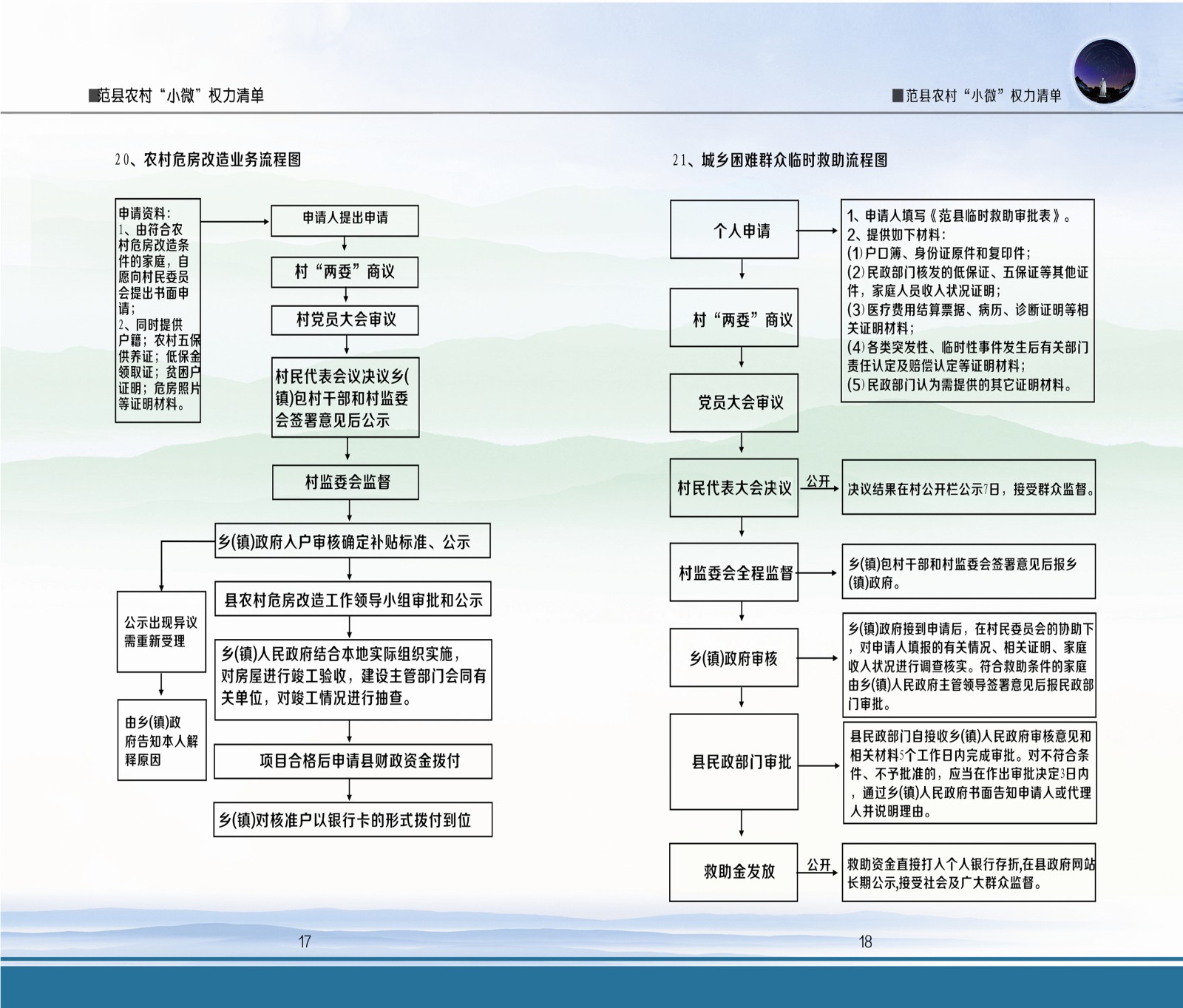Click the '救助金发放' flow box

(733, 872)
